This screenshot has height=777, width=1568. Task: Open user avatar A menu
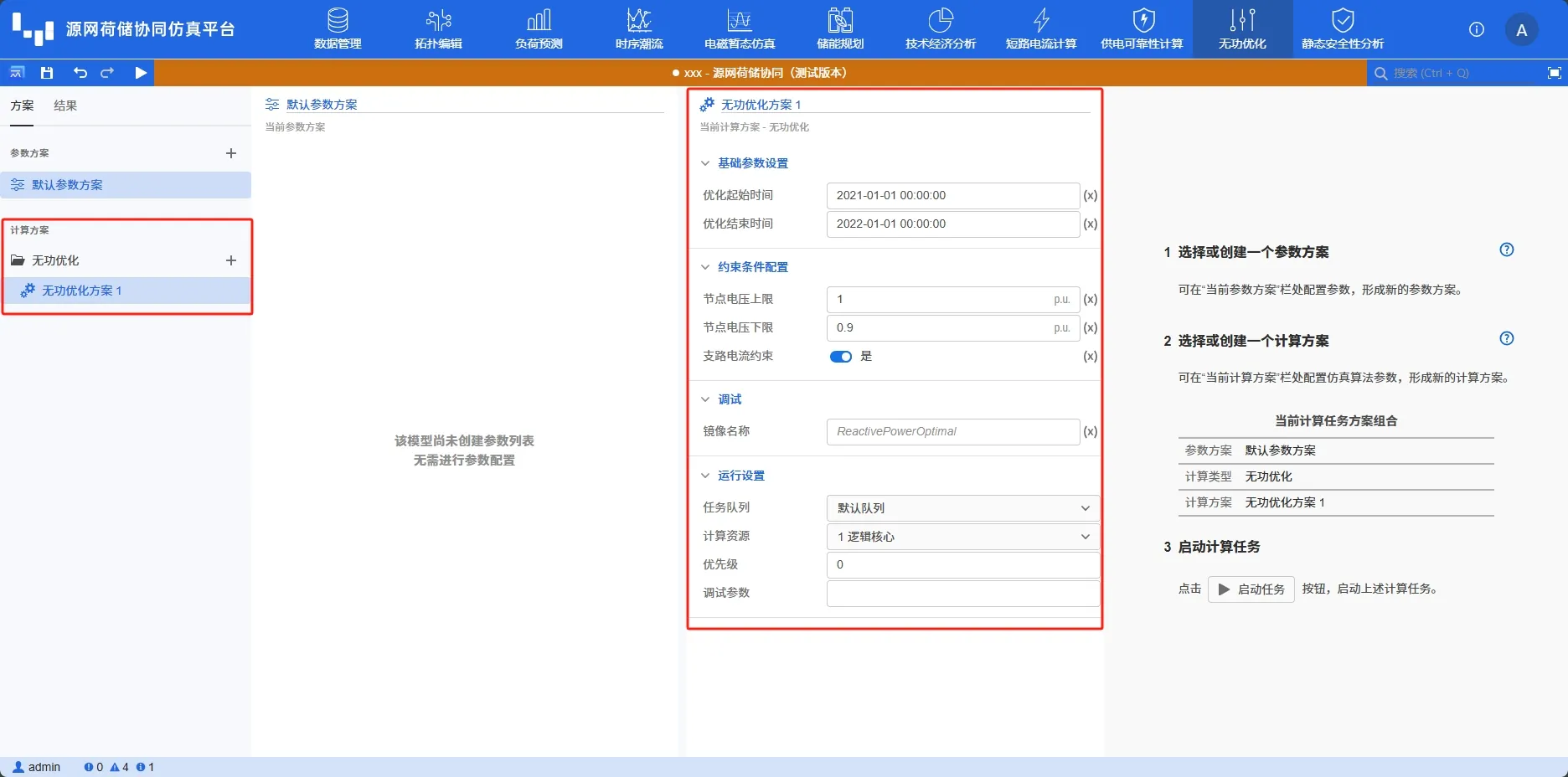pos(1522,30)
